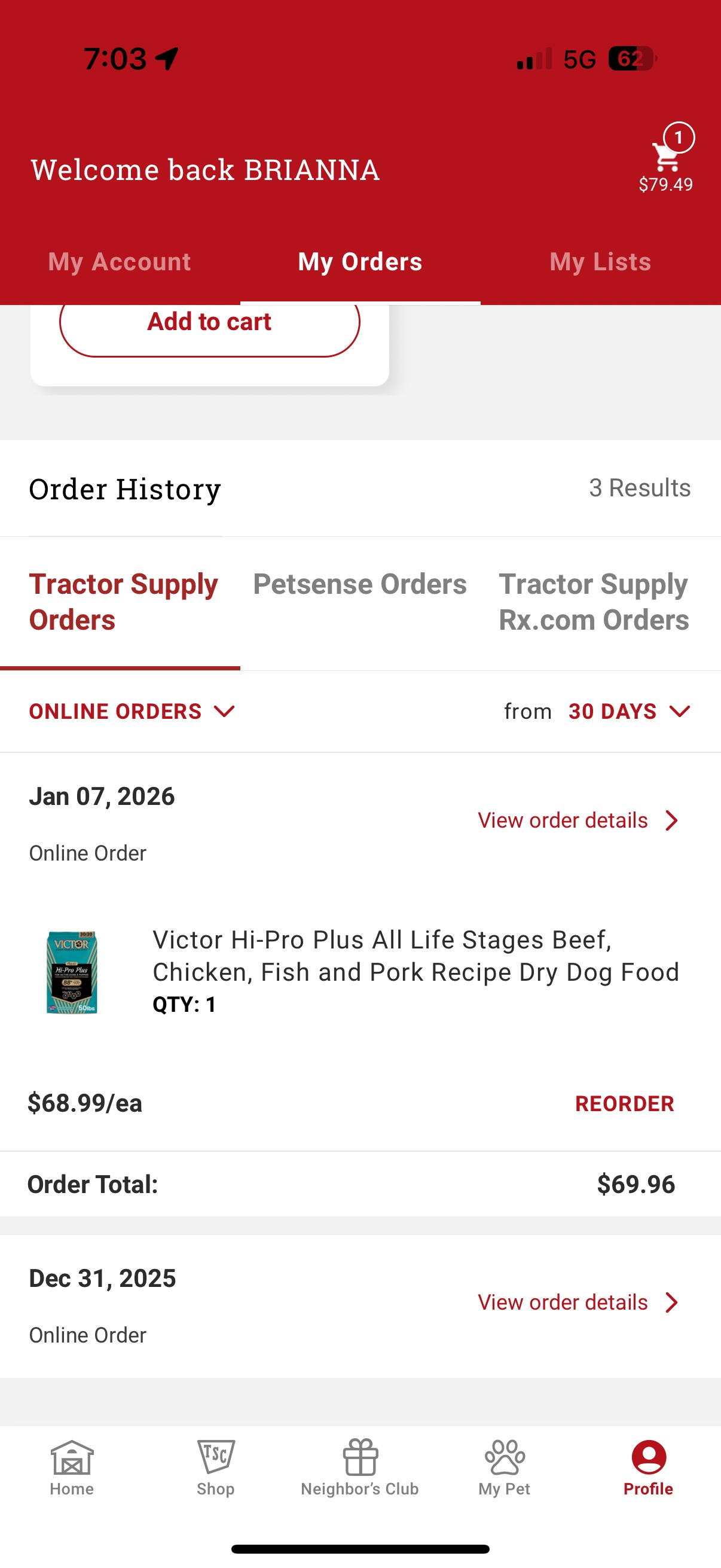The image size is (721, 1568).
Task: Tap Victor Hi-Pro Plus product thumbnail
Action: [72, 972]
